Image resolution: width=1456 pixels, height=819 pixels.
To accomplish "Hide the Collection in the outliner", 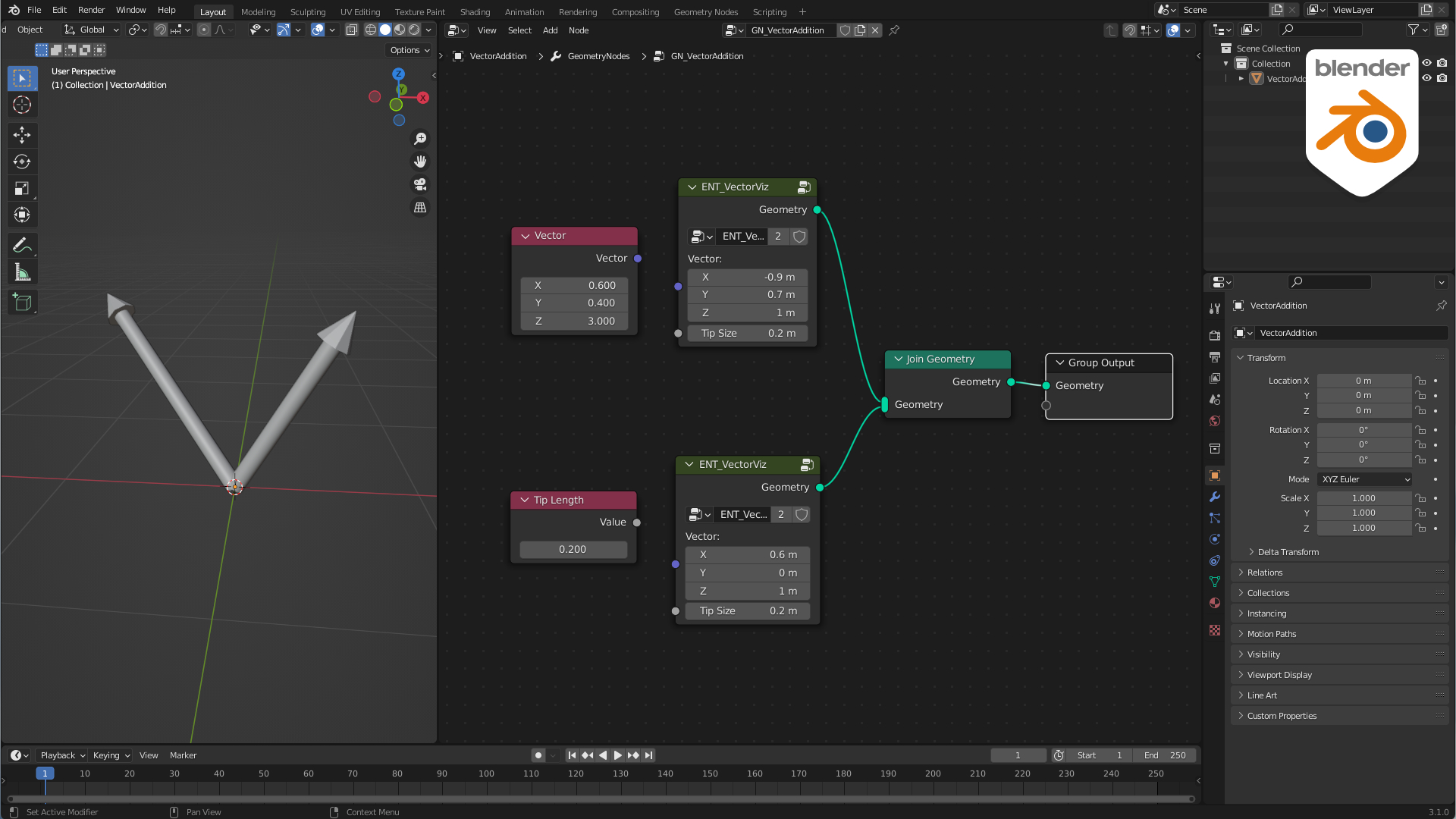I will pos(1426,63).
